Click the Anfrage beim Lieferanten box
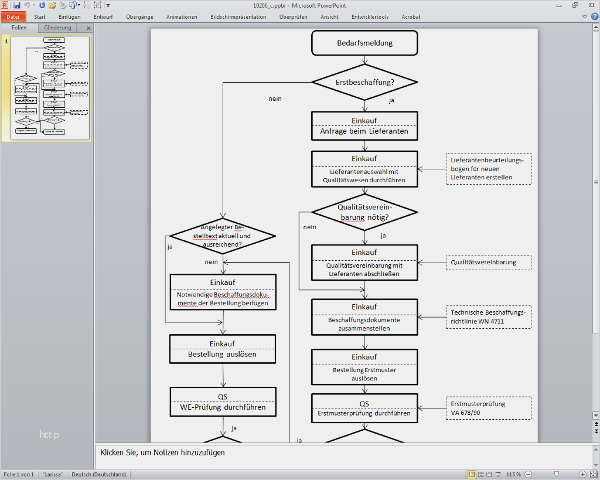This screenshot has height=480, width=600. pyautogui.click(x=364, y=126)
